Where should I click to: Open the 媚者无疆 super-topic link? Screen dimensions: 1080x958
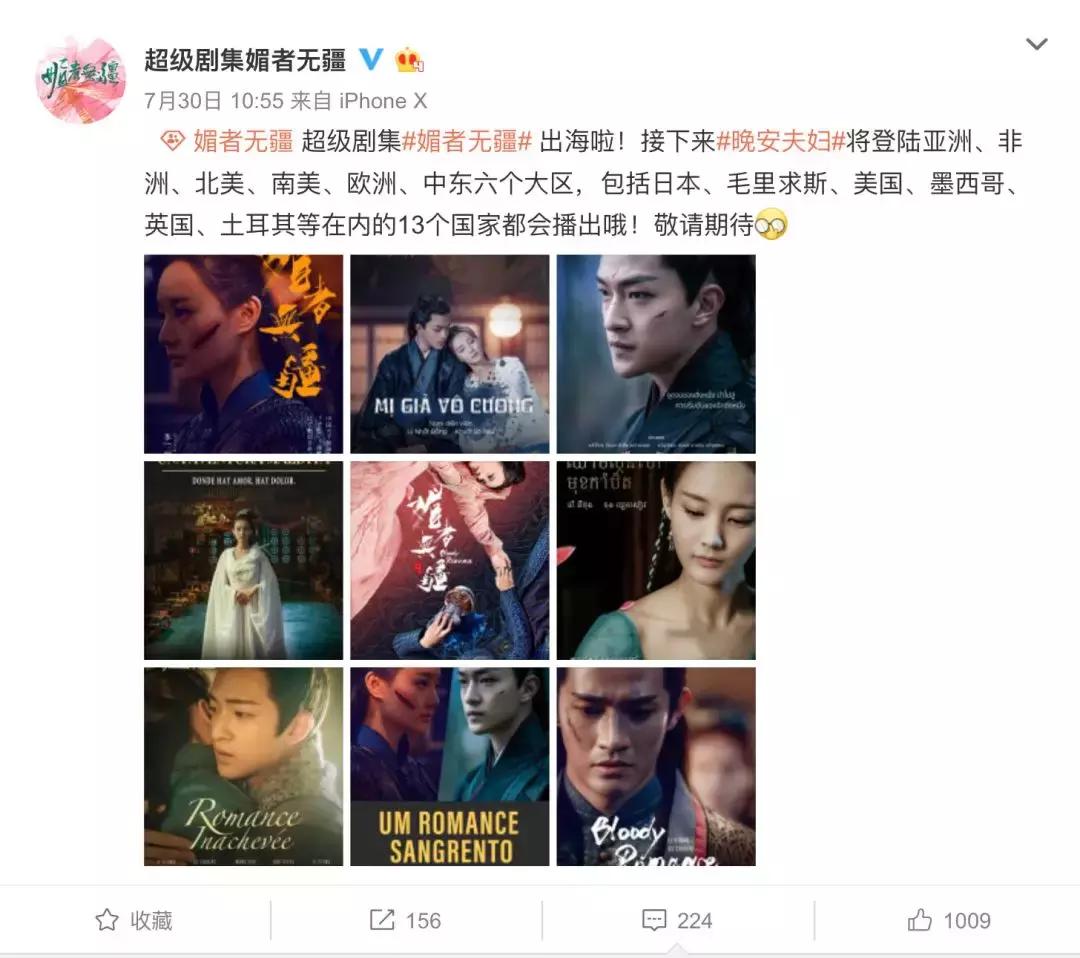pos(243,141)
